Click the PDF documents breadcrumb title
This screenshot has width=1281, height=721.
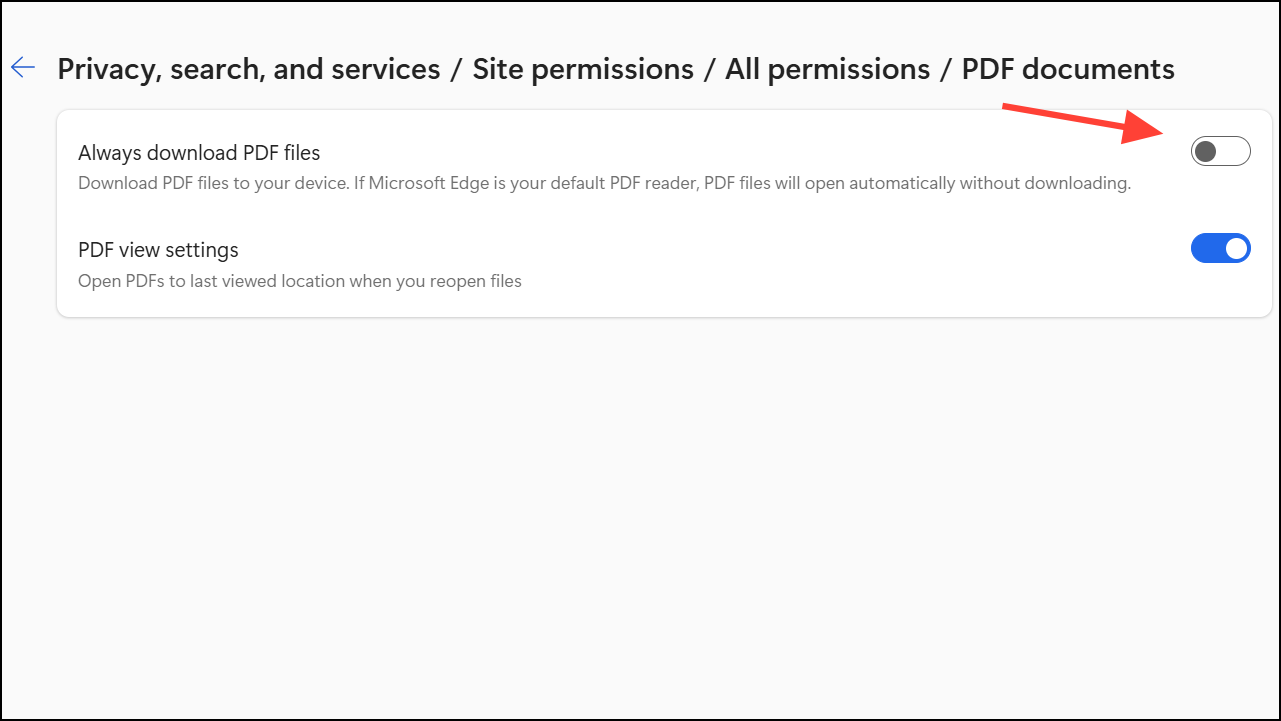point(1067,69)
